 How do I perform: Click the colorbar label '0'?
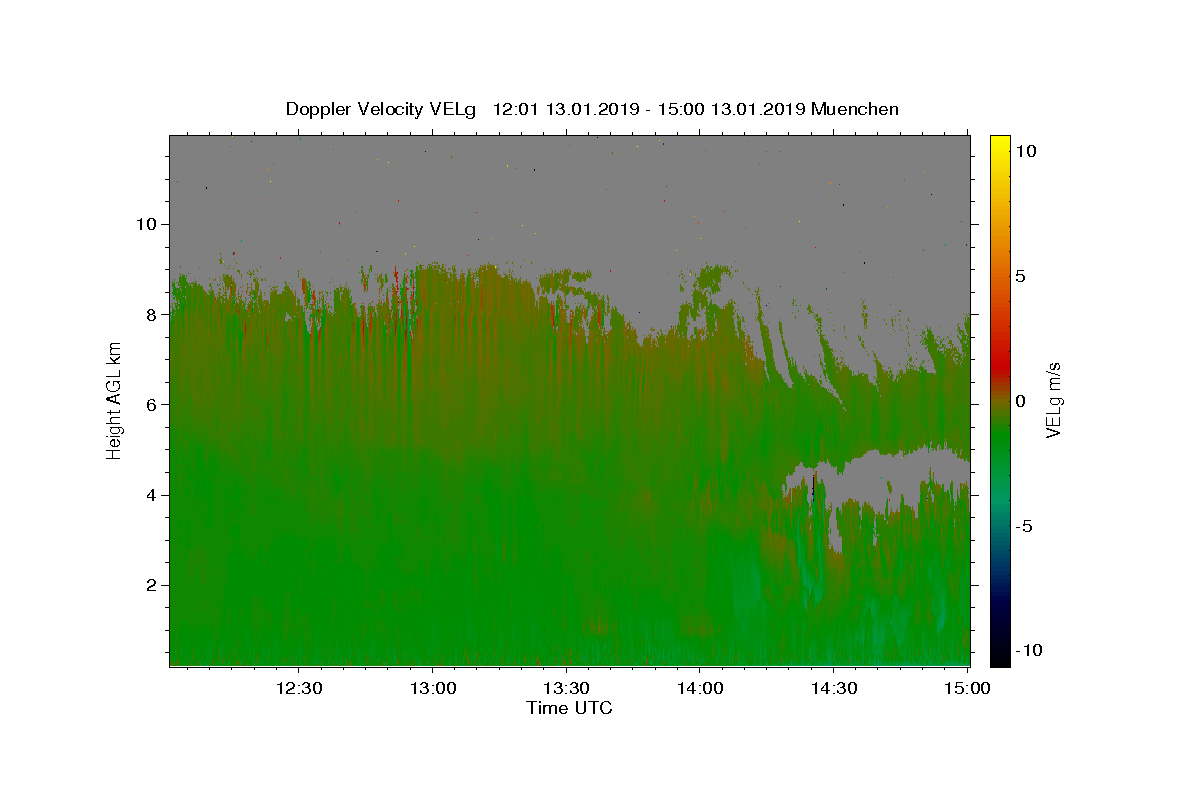point(1020,401)
